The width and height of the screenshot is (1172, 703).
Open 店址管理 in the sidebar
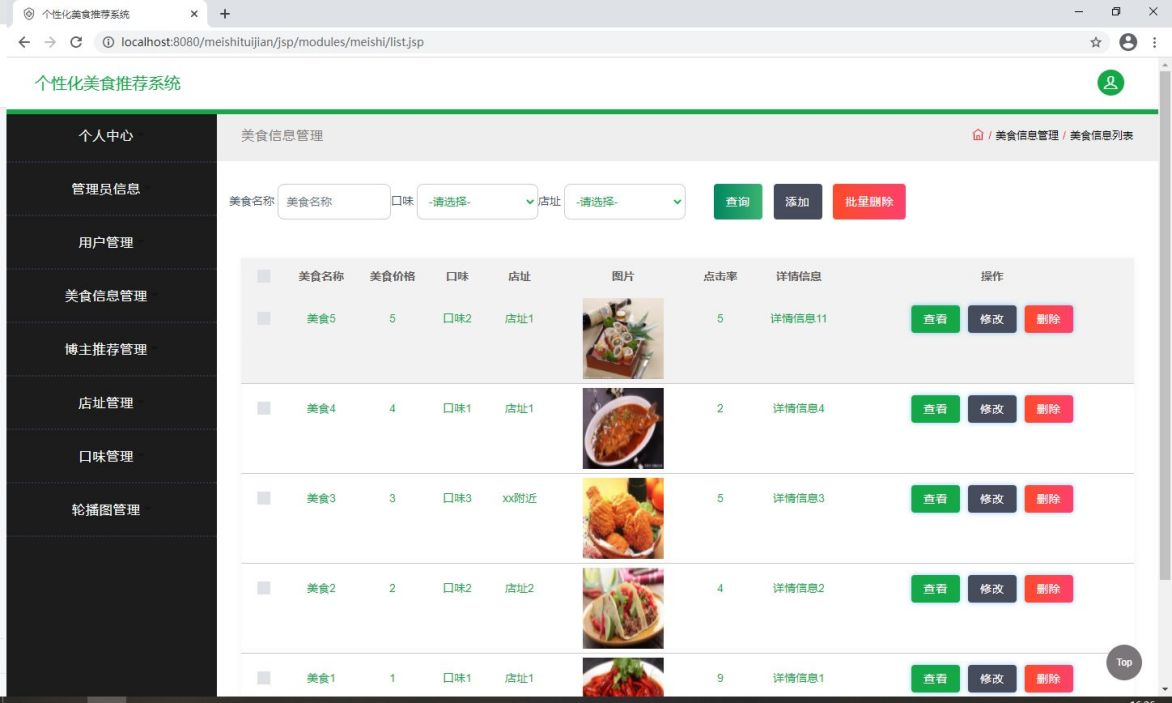(x=106, y=403)
